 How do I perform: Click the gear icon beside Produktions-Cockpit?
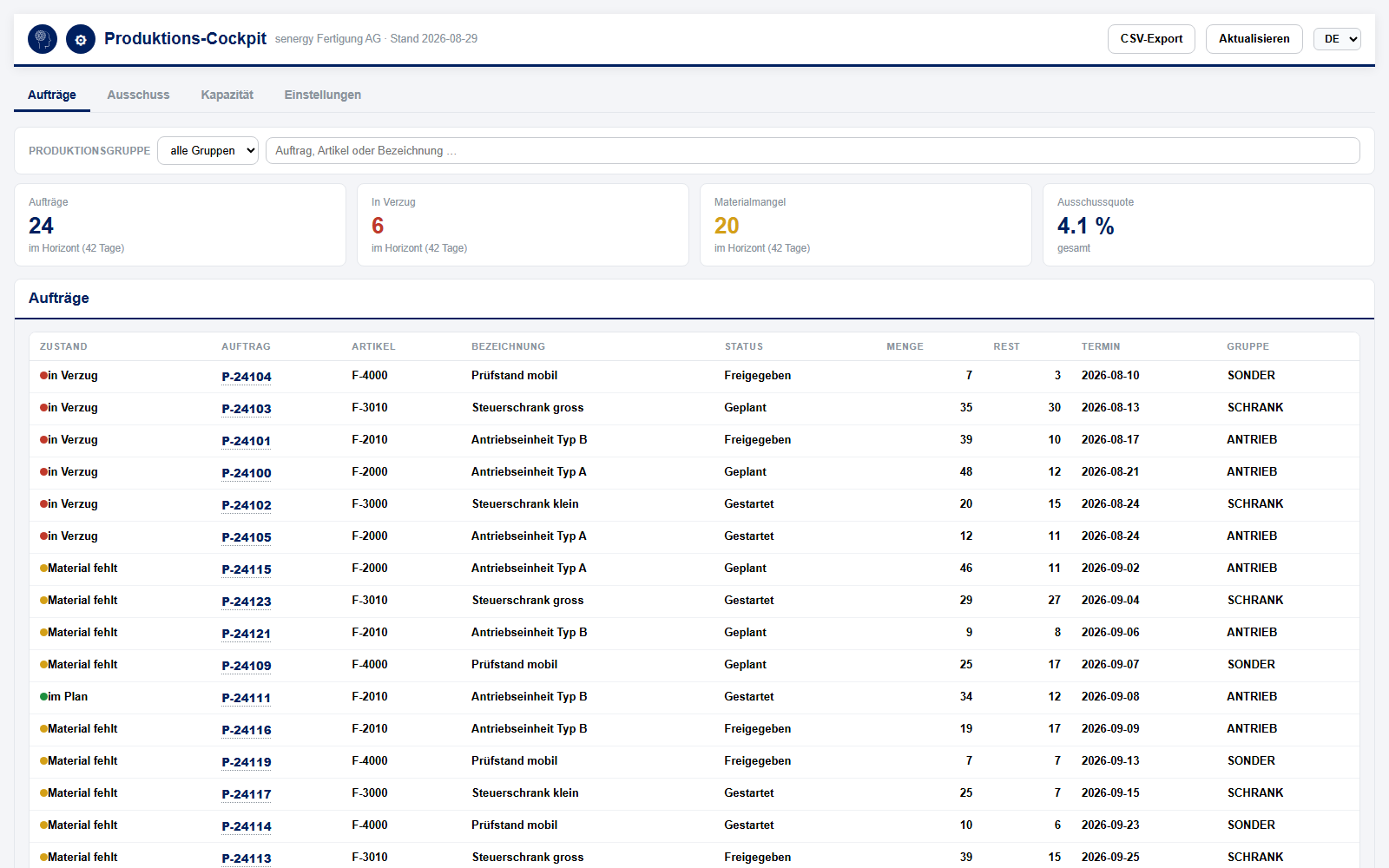click(x=81, y=39)
